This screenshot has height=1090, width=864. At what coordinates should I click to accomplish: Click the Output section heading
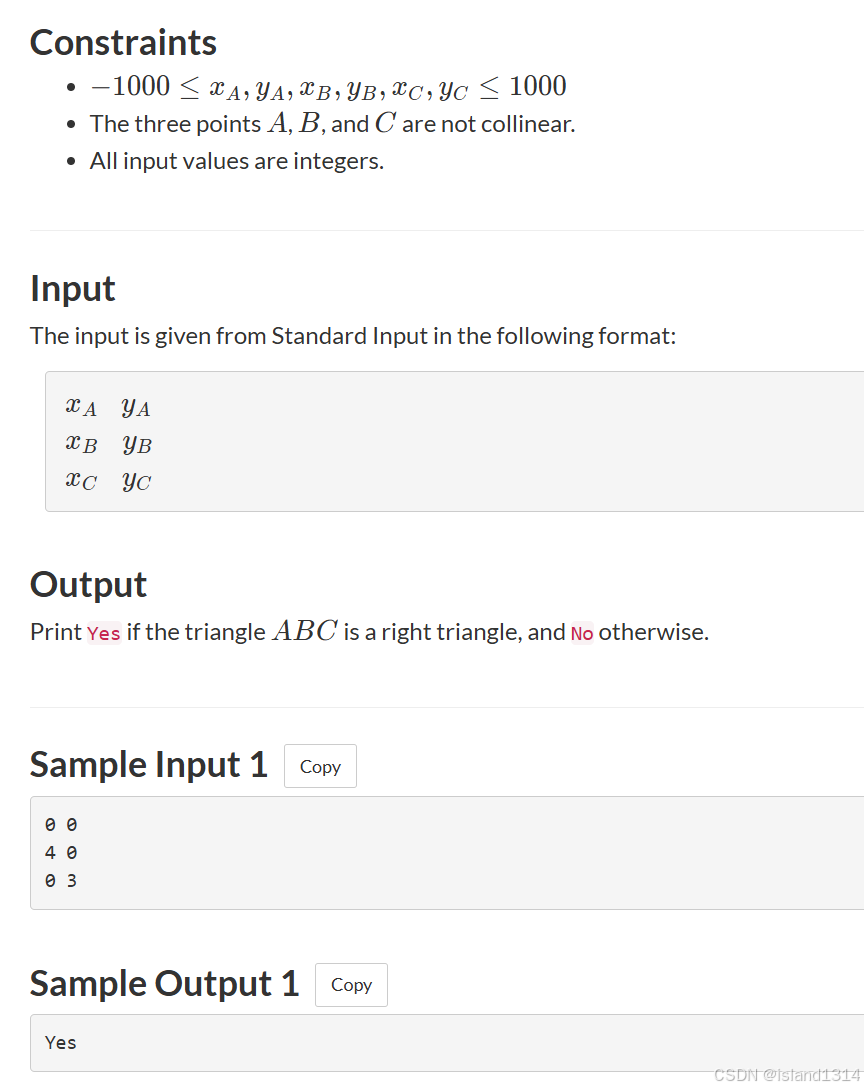[88, 584]
